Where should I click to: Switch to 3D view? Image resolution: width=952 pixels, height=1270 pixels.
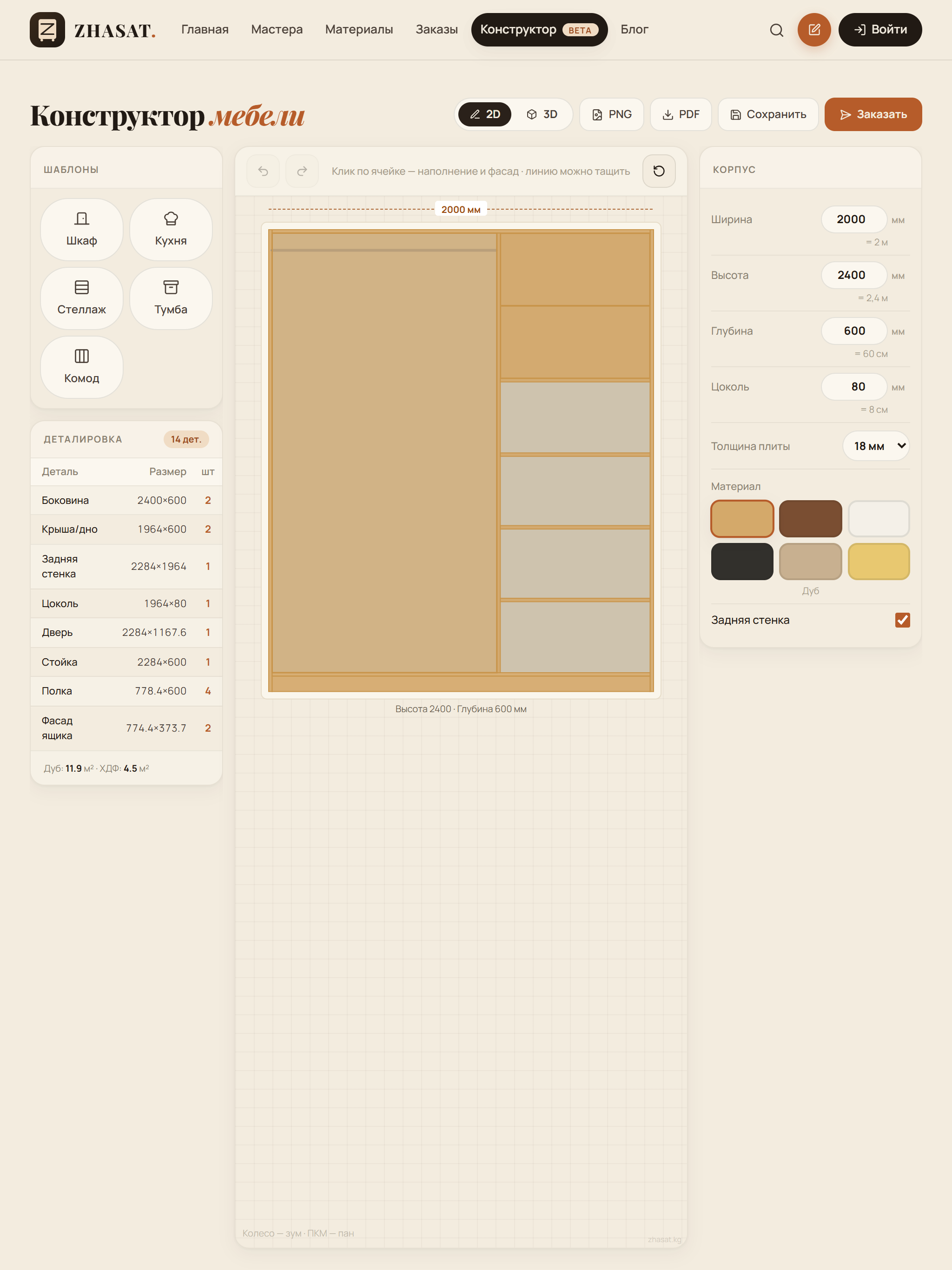click(542, 114)
